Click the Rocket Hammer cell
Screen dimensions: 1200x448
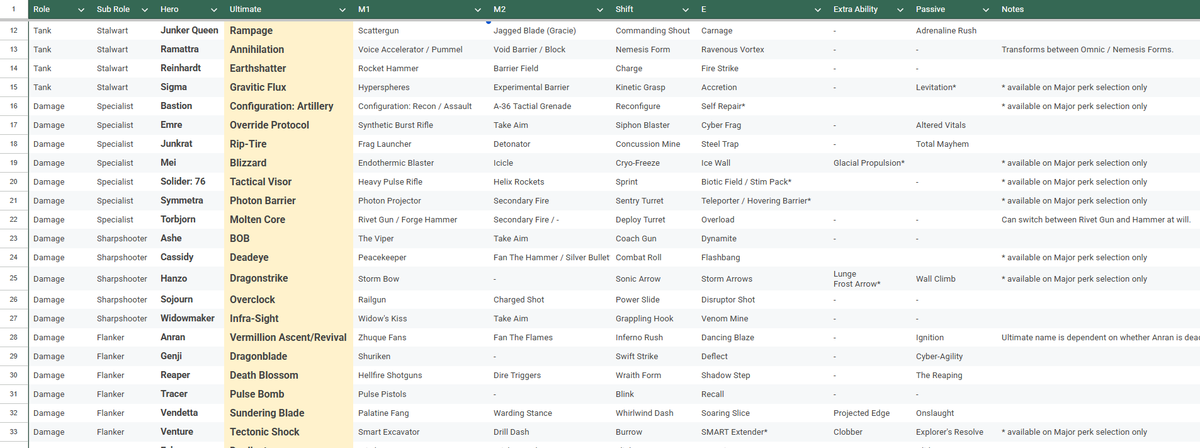(x=422, y=69)
